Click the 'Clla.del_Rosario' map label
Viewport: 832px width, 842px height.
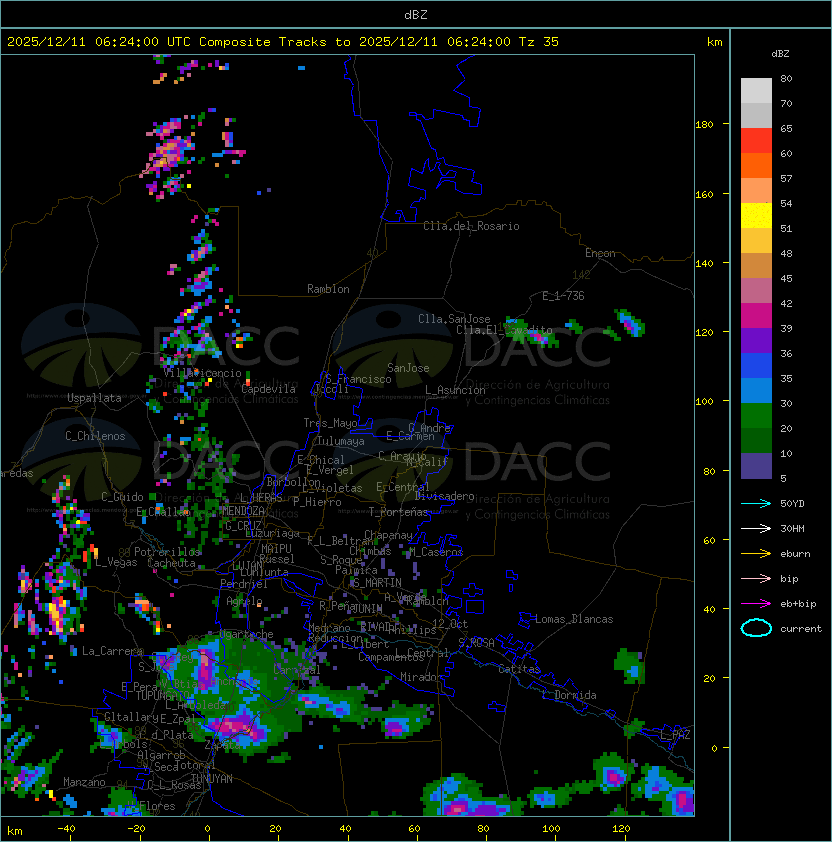471,226
